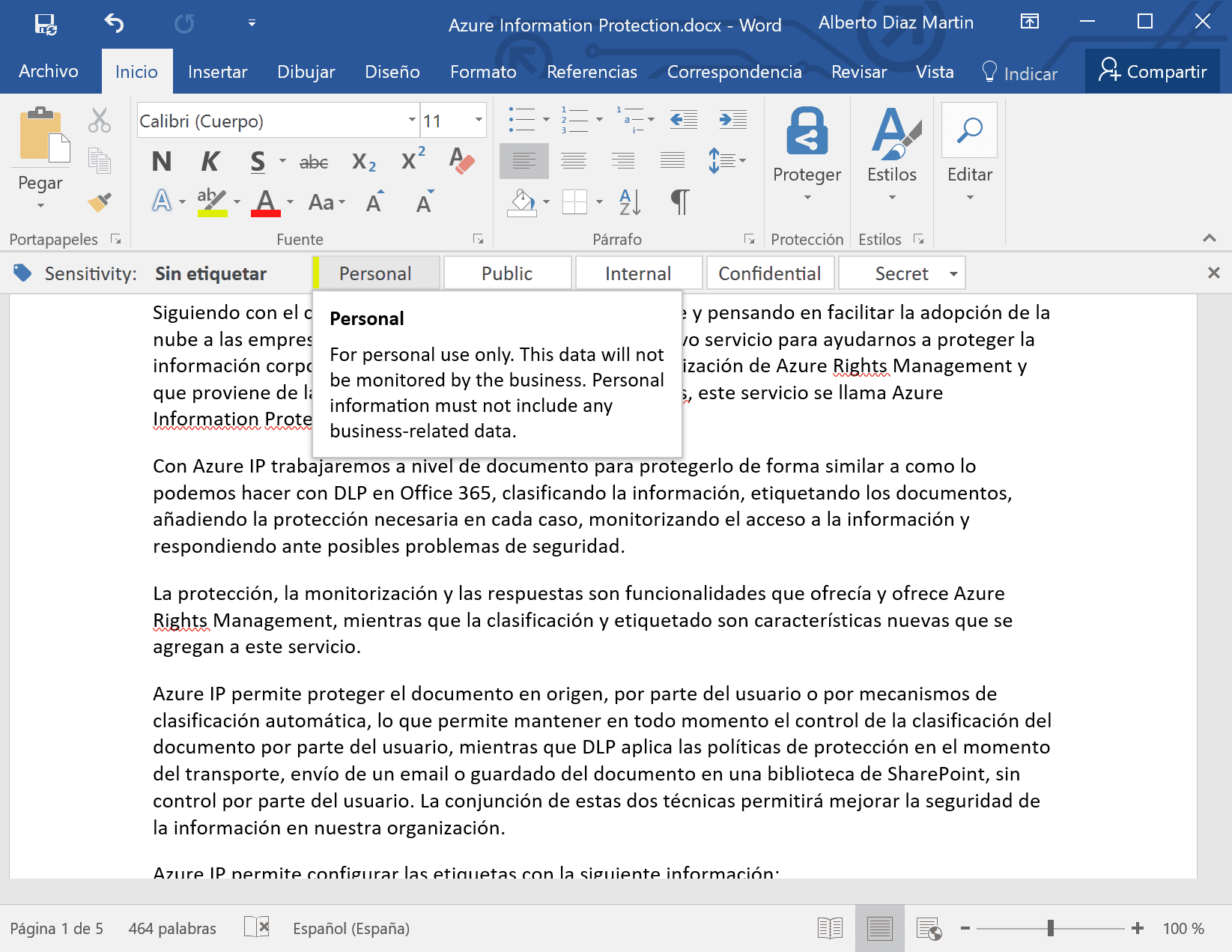Sort text with A-Z icon

(x=630, y=201)
